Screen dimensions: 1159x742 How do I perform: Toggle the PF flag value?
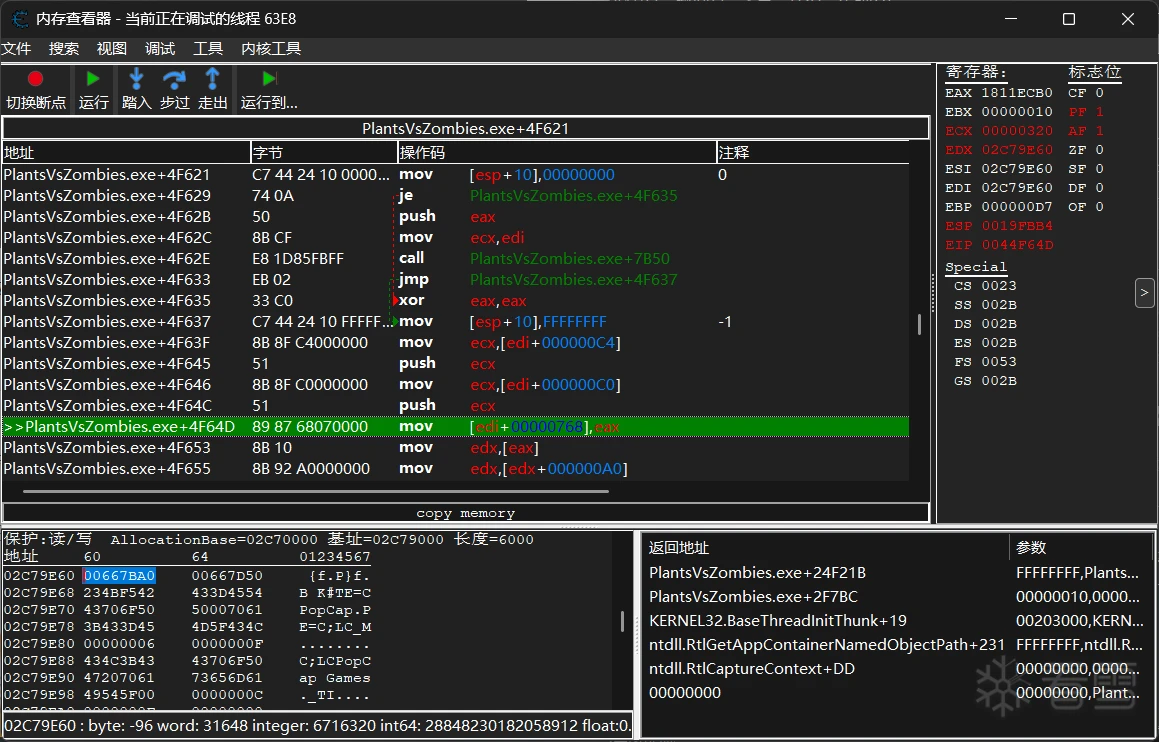click(1099, 112)
